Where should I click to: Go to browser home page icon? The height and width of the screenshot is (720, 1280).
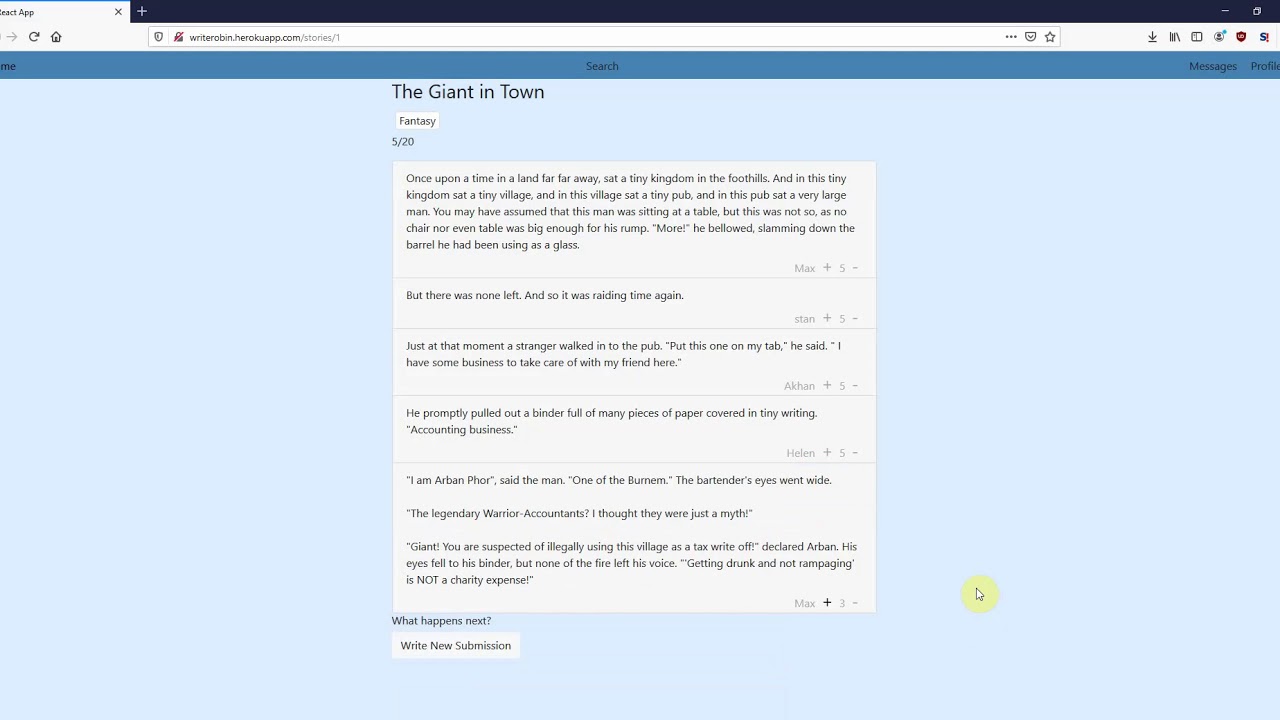pyautogui.click(x=56, y=37)
